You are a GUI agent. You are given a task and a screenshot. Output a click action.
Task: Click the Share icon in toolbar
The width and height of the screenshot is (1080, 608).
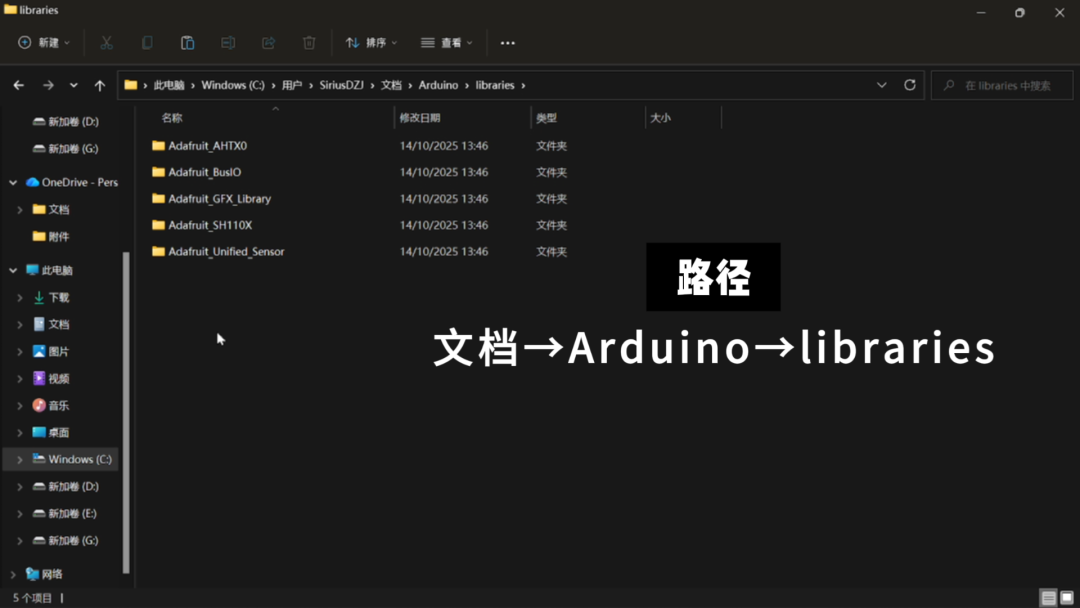[x=268, y=43]
